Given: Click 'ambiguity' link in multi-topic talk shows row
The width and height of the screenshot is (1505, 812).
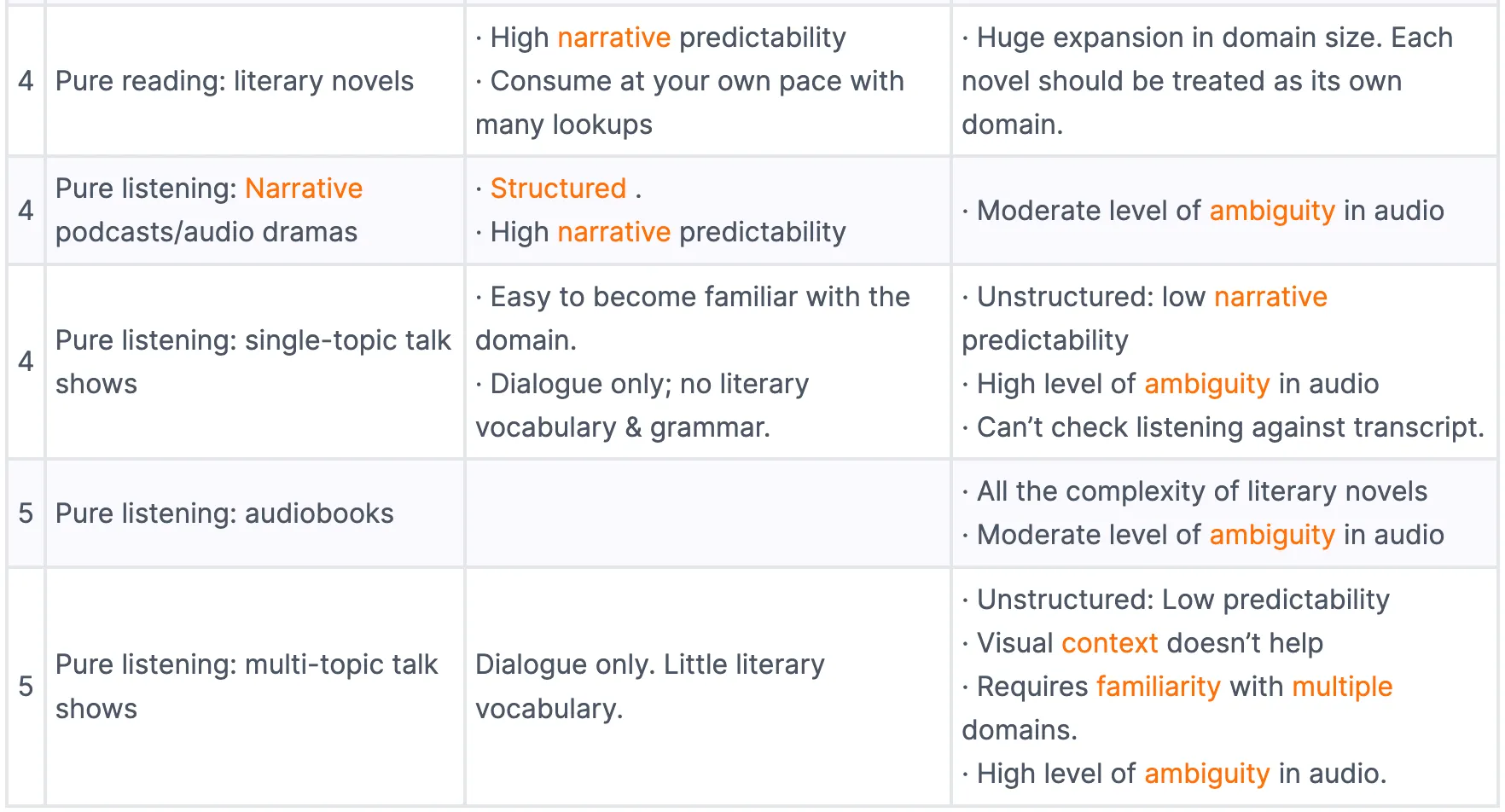Looking at the screenshot, I should (1207, 774).
